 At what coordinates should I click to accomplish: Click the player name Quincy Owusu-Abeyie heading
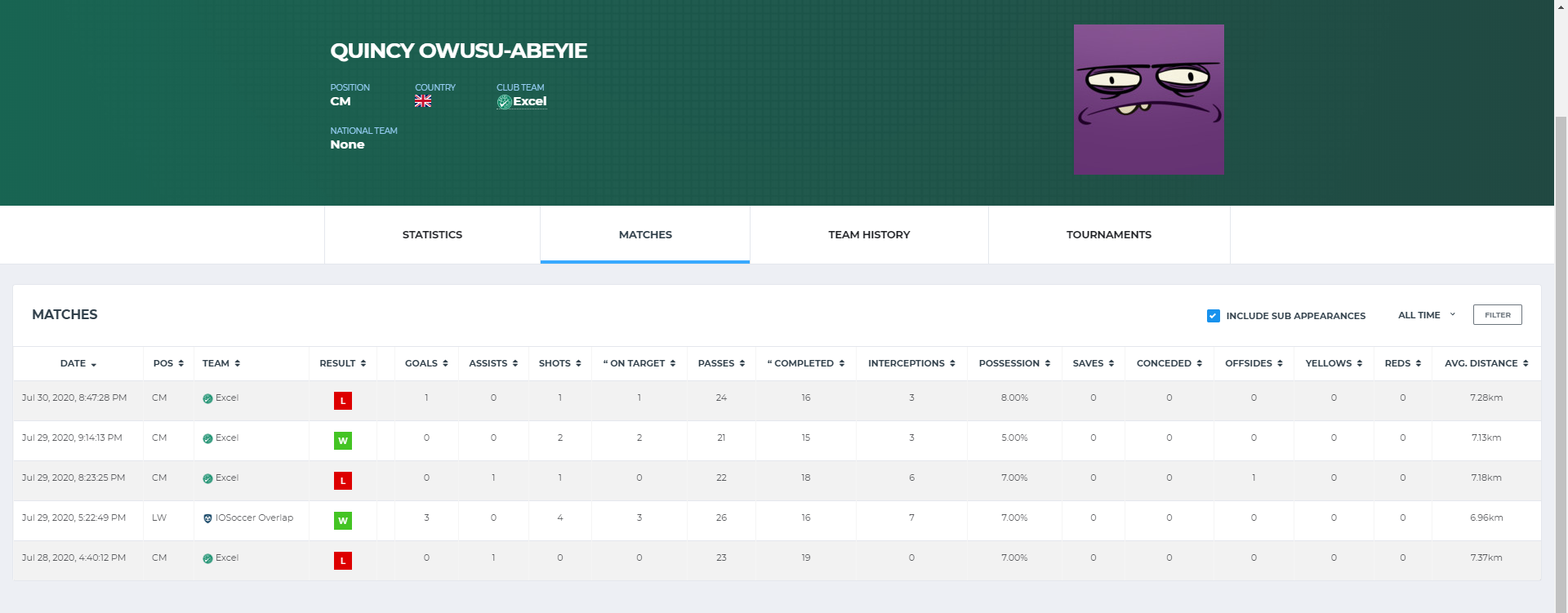coord(458,51)
